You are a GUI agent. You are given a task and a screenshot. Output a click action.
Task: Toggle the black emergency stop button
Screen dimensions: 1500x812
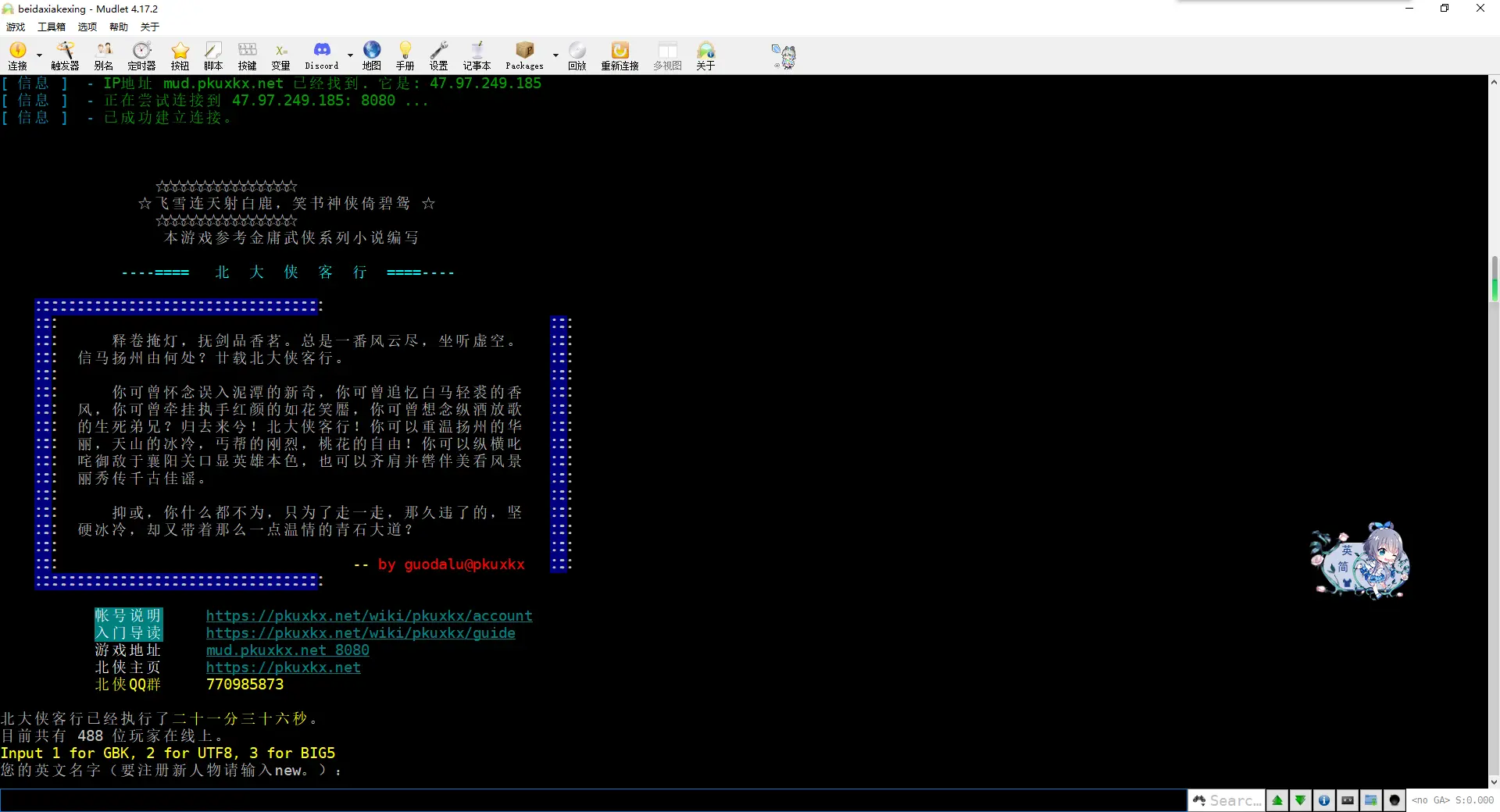click(x=1395, y=800)
